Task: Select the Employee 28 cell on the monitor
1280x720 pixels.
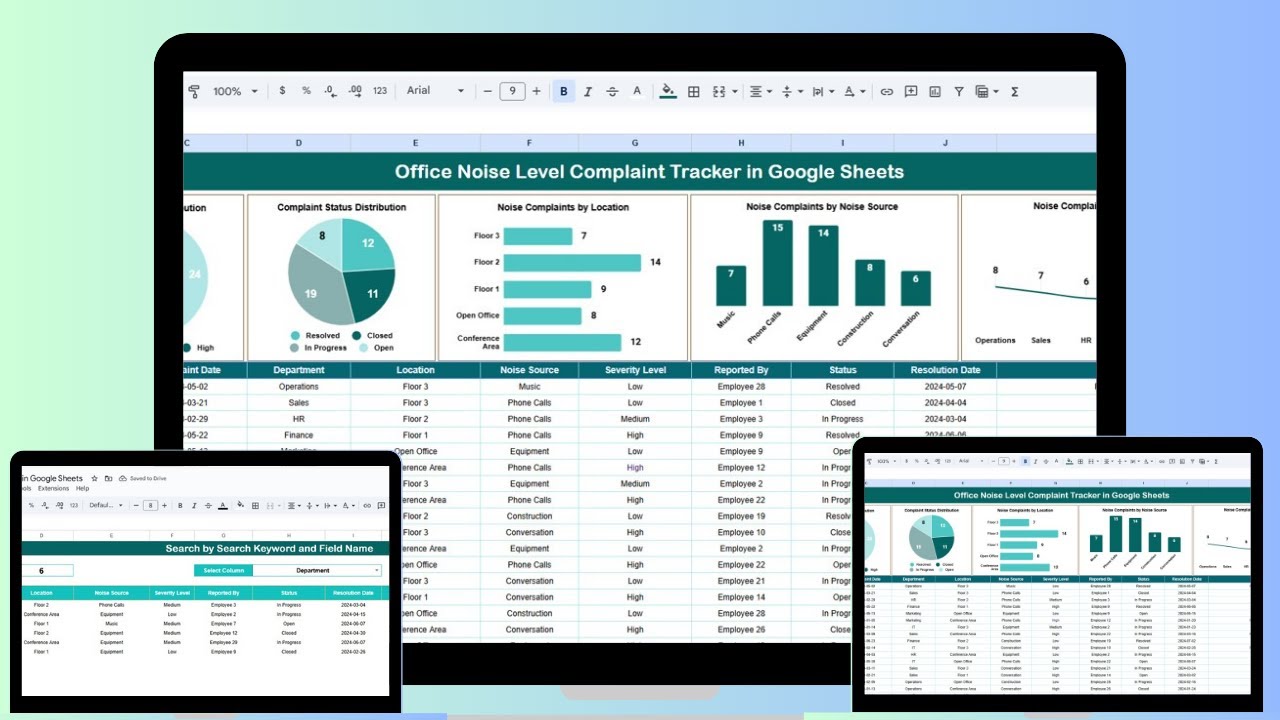Action: point(741,386)
